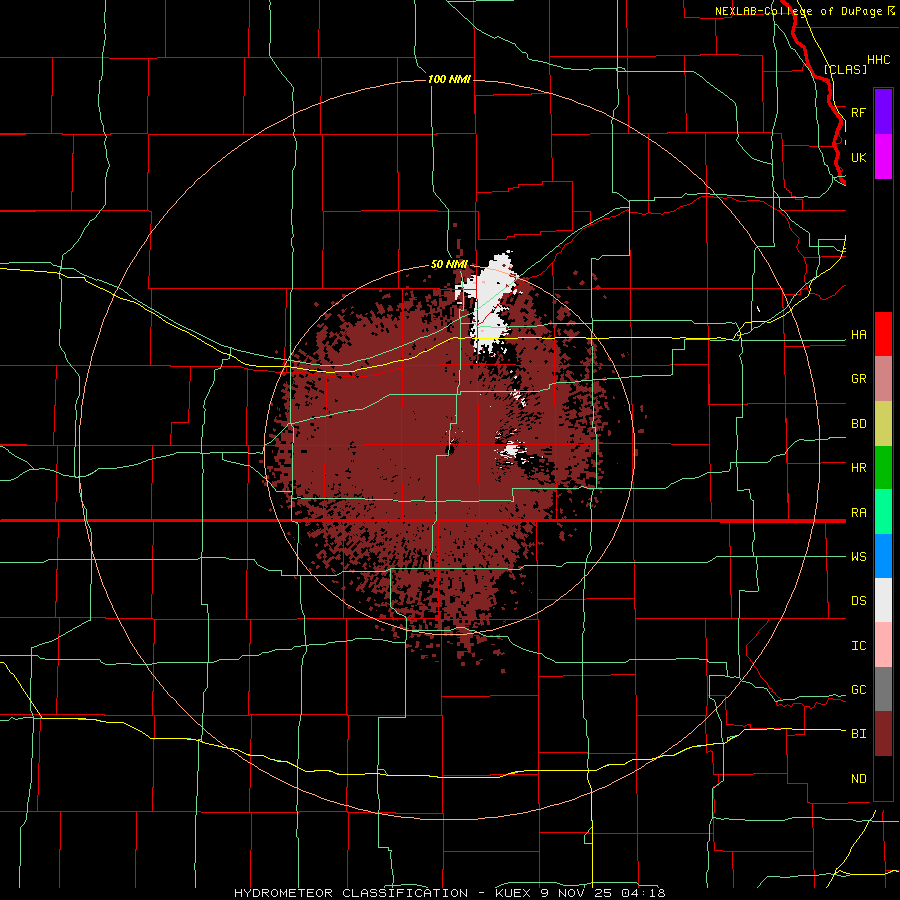This screenshot has height=900, width=900.
Task: Click the white DS legend swatch
Action: click(x=883, y=600)
